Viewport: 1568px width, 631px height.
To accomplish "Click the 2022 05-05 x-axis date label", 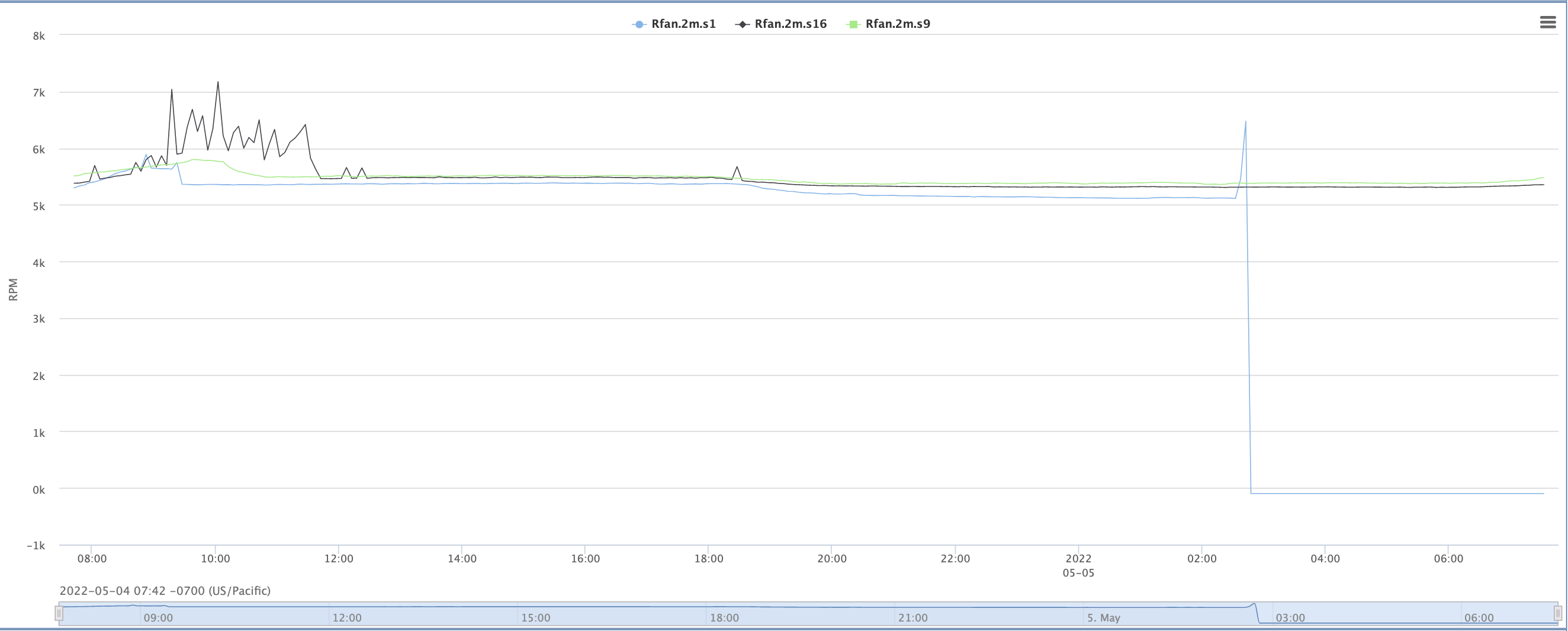I will click(1078, 565).
